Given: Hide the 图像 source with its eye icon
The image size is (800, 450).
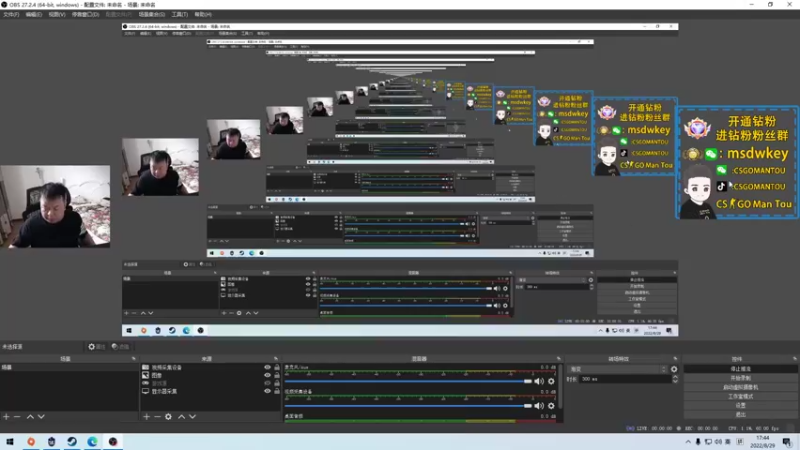Looking at the screenshot, I should (267, 375).
